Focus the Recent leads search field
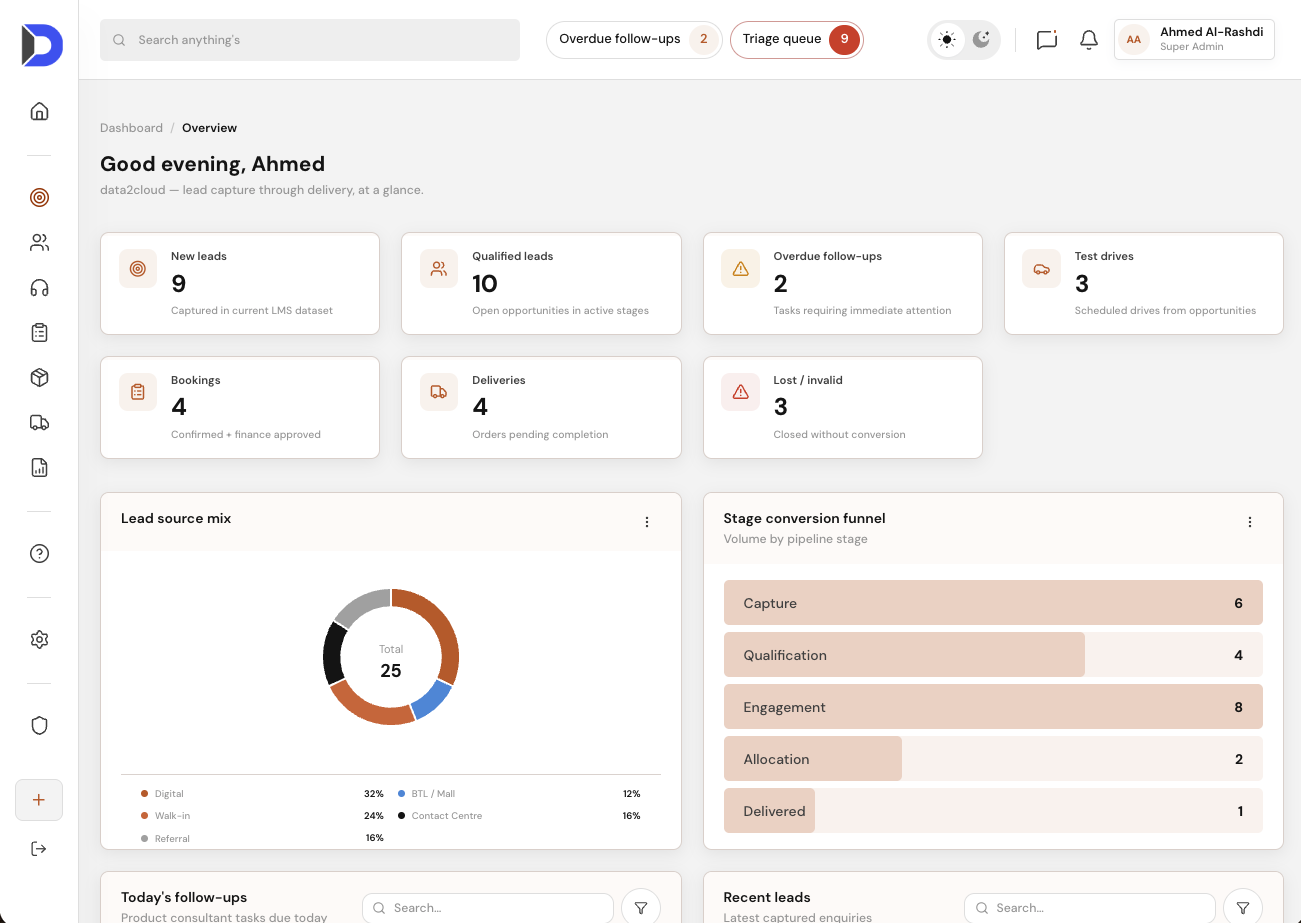The image size is (1301, 923). click(x=1090, y=908)
